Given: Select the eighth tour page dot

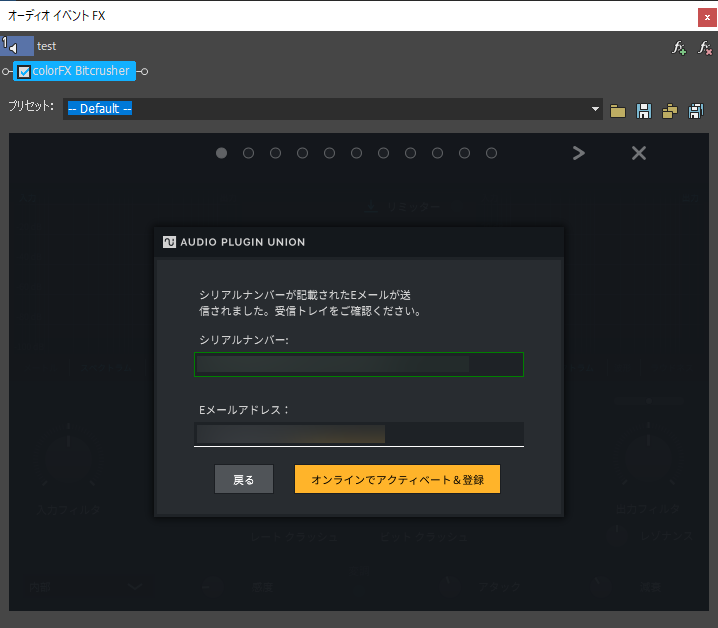Looking at the screenshot, I should [x=411, y=153].
